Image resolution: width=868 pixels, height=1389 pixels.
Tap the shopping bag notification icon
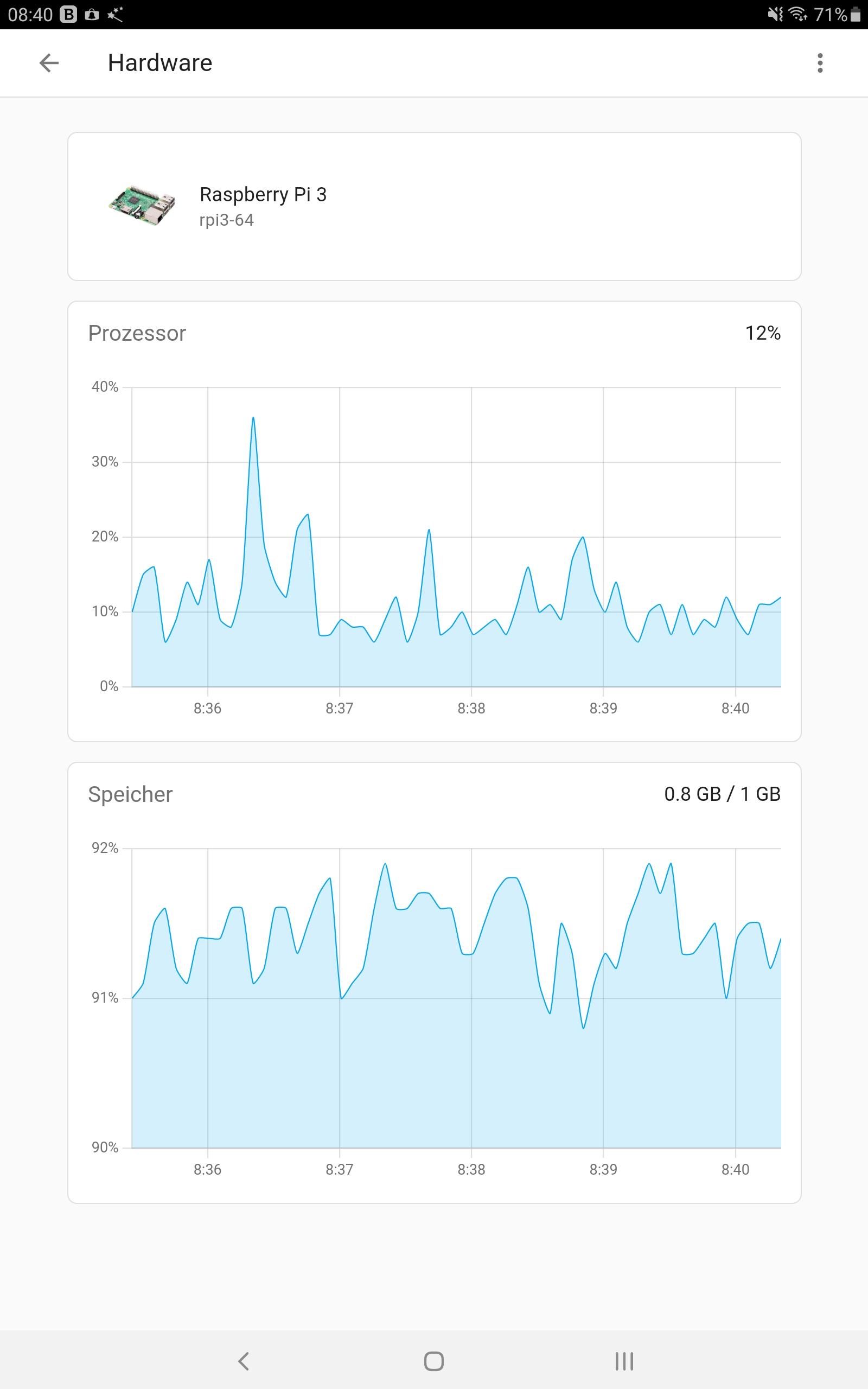[91, 14]
